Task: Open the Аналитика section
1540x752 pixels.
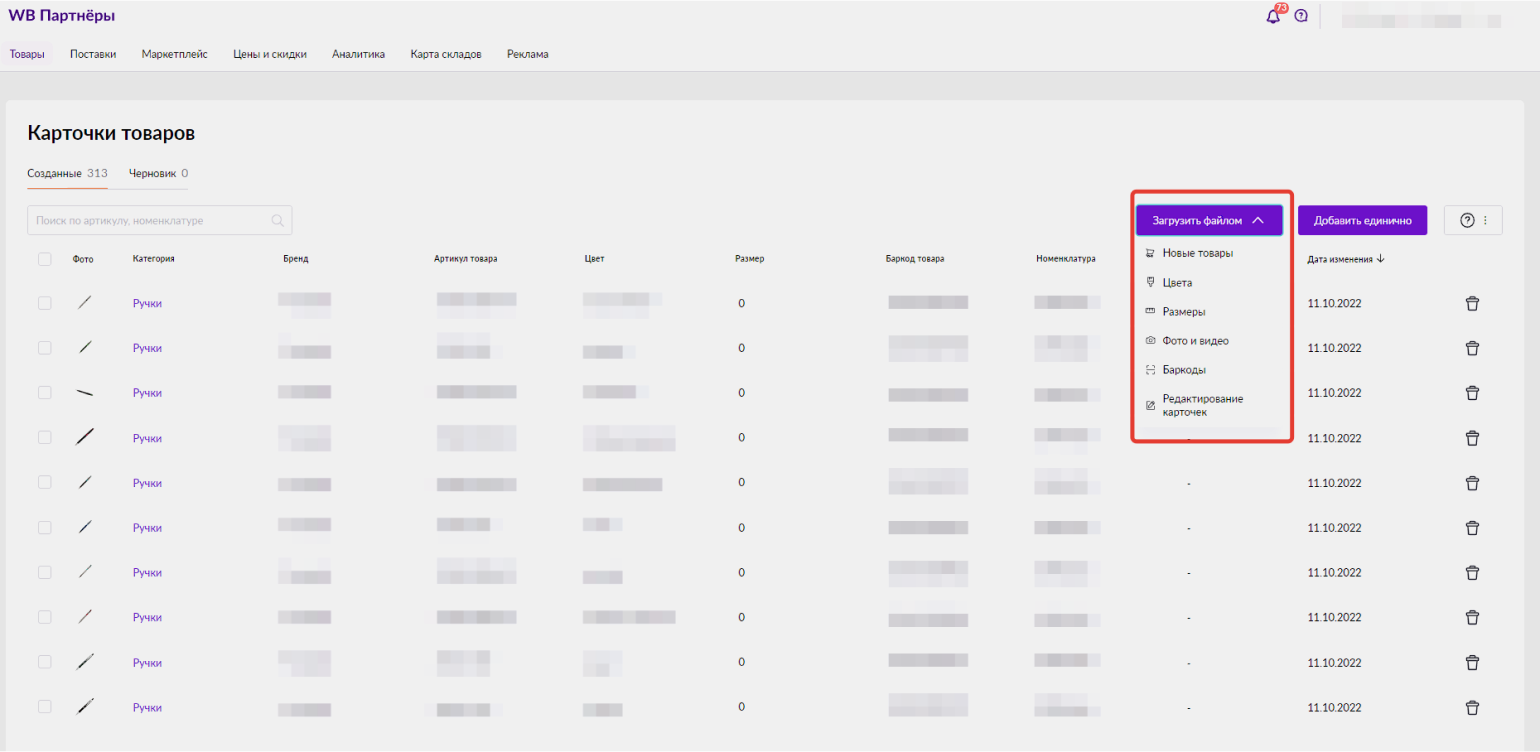Action: pos(358,55)
